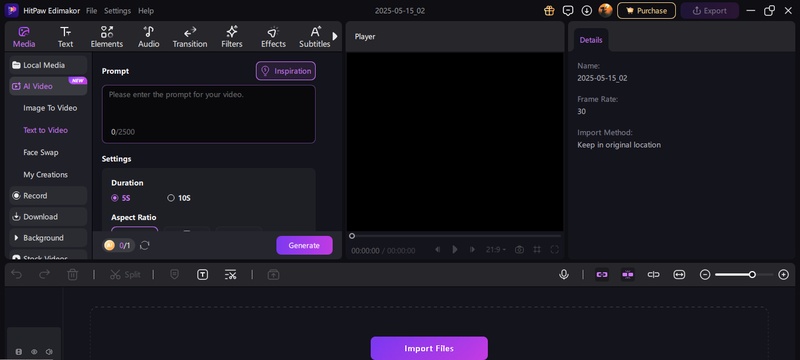This screenshot has width=800, height=360.
Task: Click the Import Files button
Action: pyautogui.click(x=429, y=348)
